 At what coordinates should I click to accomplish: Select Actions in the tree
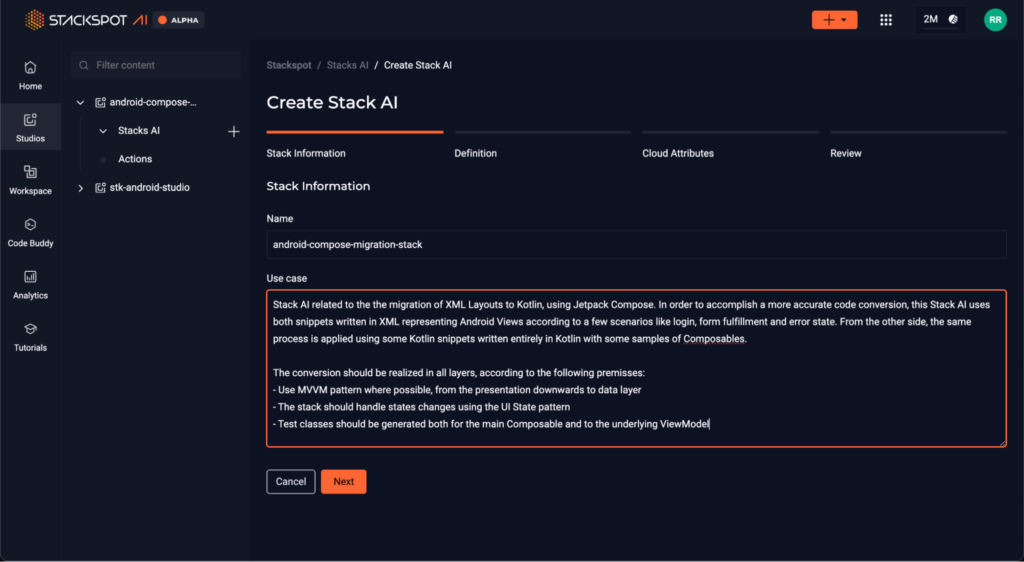click(x=135, y=159)
